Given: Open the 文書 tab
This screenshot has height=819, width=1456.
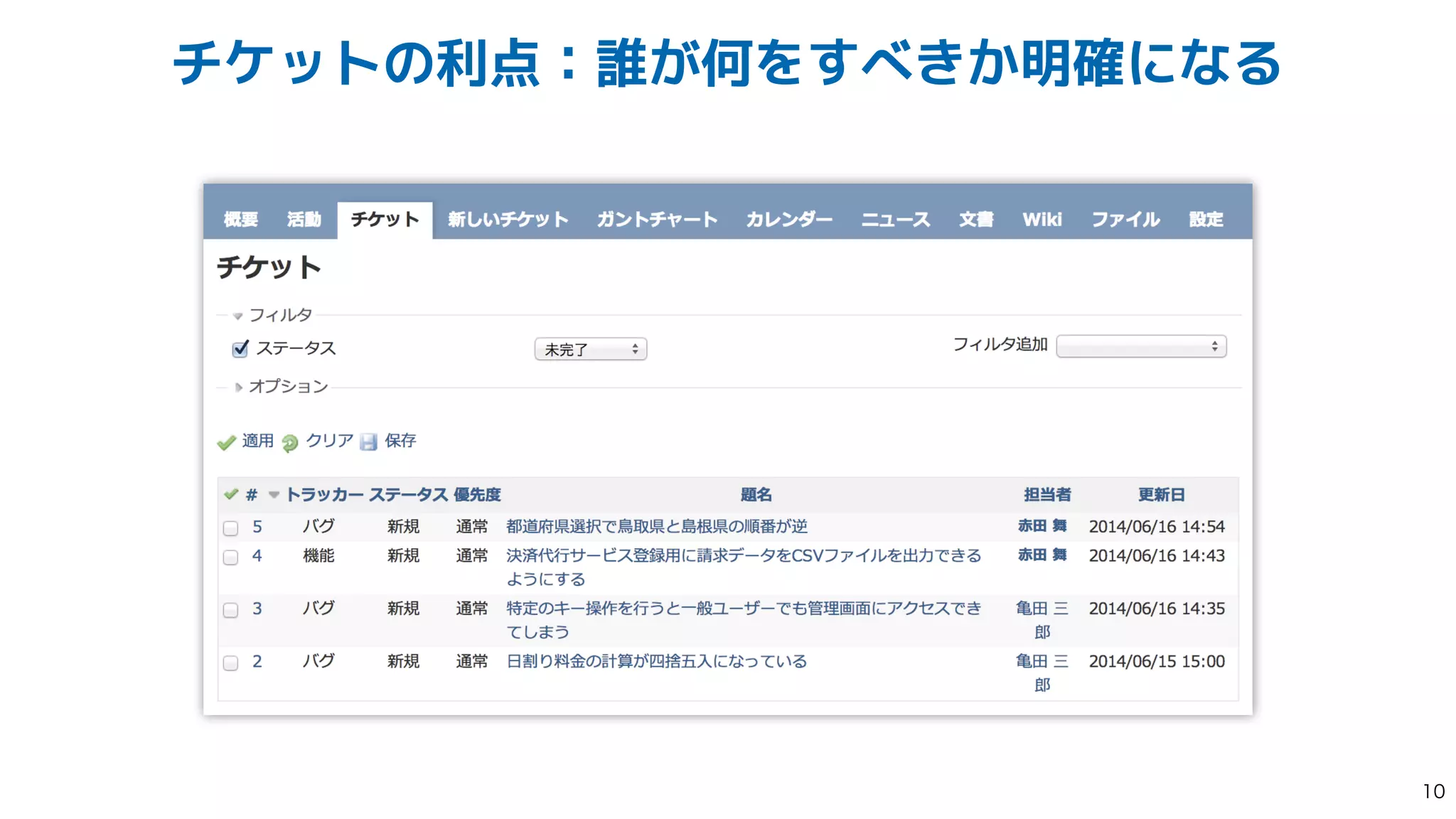Looking at the screenshot, I should (976, 219).
